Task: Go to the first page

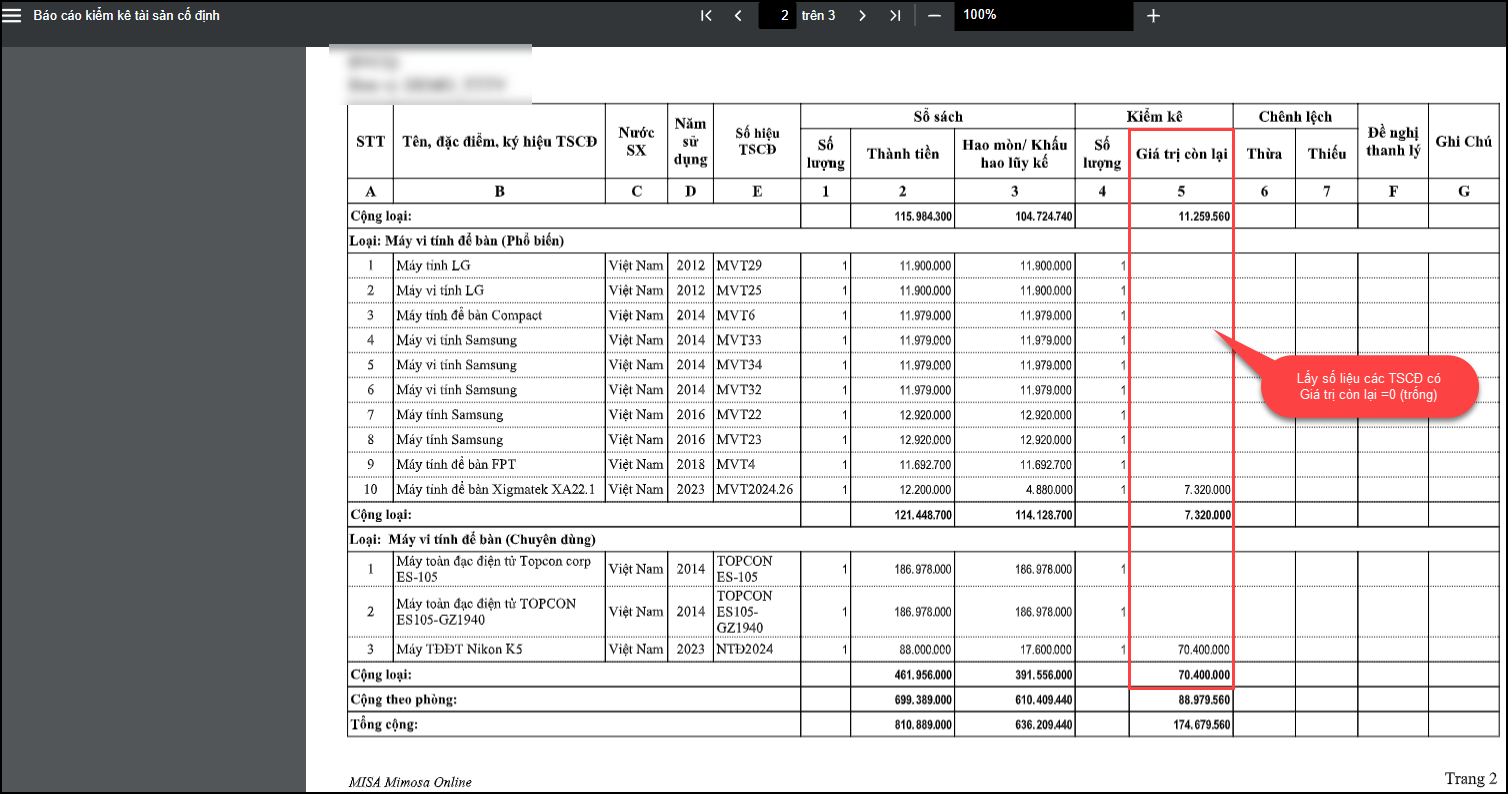Action: point(706,15)
